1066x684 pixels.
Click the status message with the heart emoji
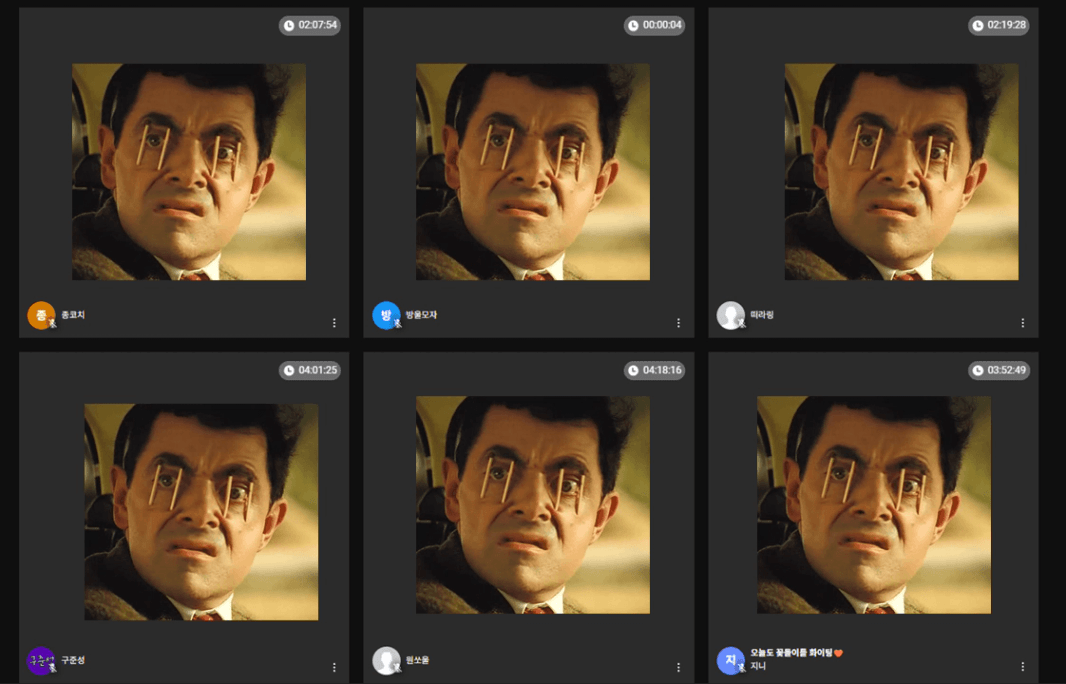pos(797,653)
